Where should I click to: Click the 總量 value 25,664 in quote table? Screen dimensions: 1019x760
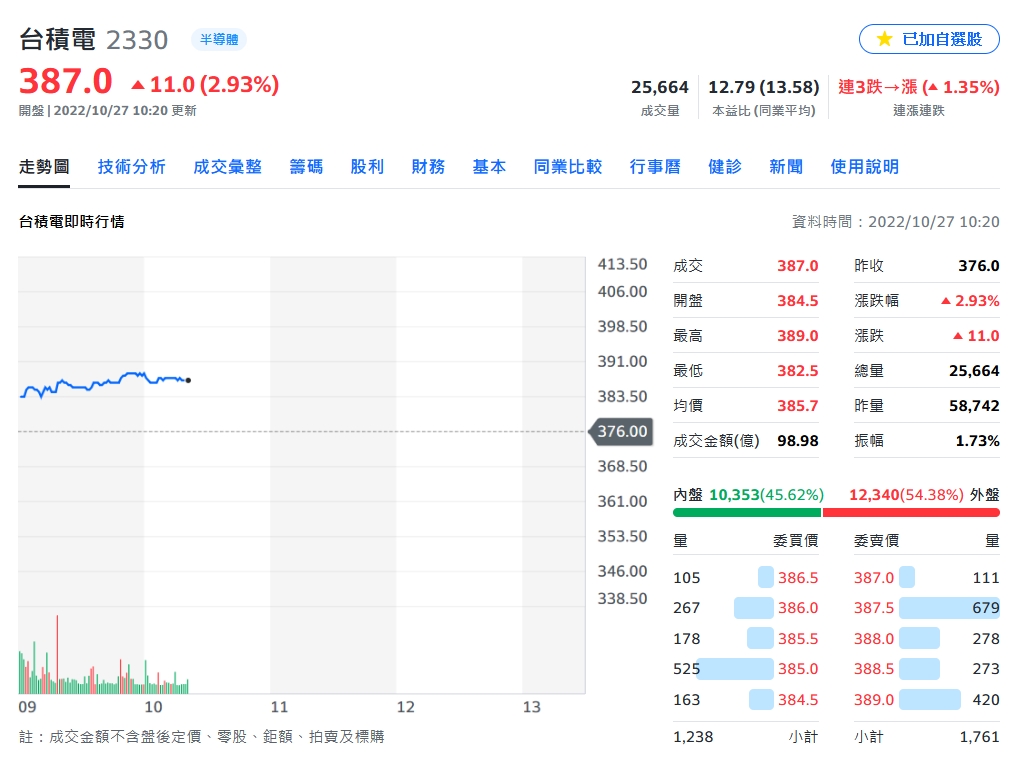click(x=974, y=371)
